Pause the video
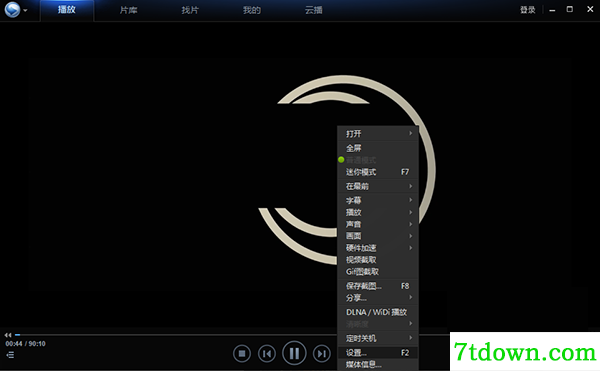 pos(294,353)
